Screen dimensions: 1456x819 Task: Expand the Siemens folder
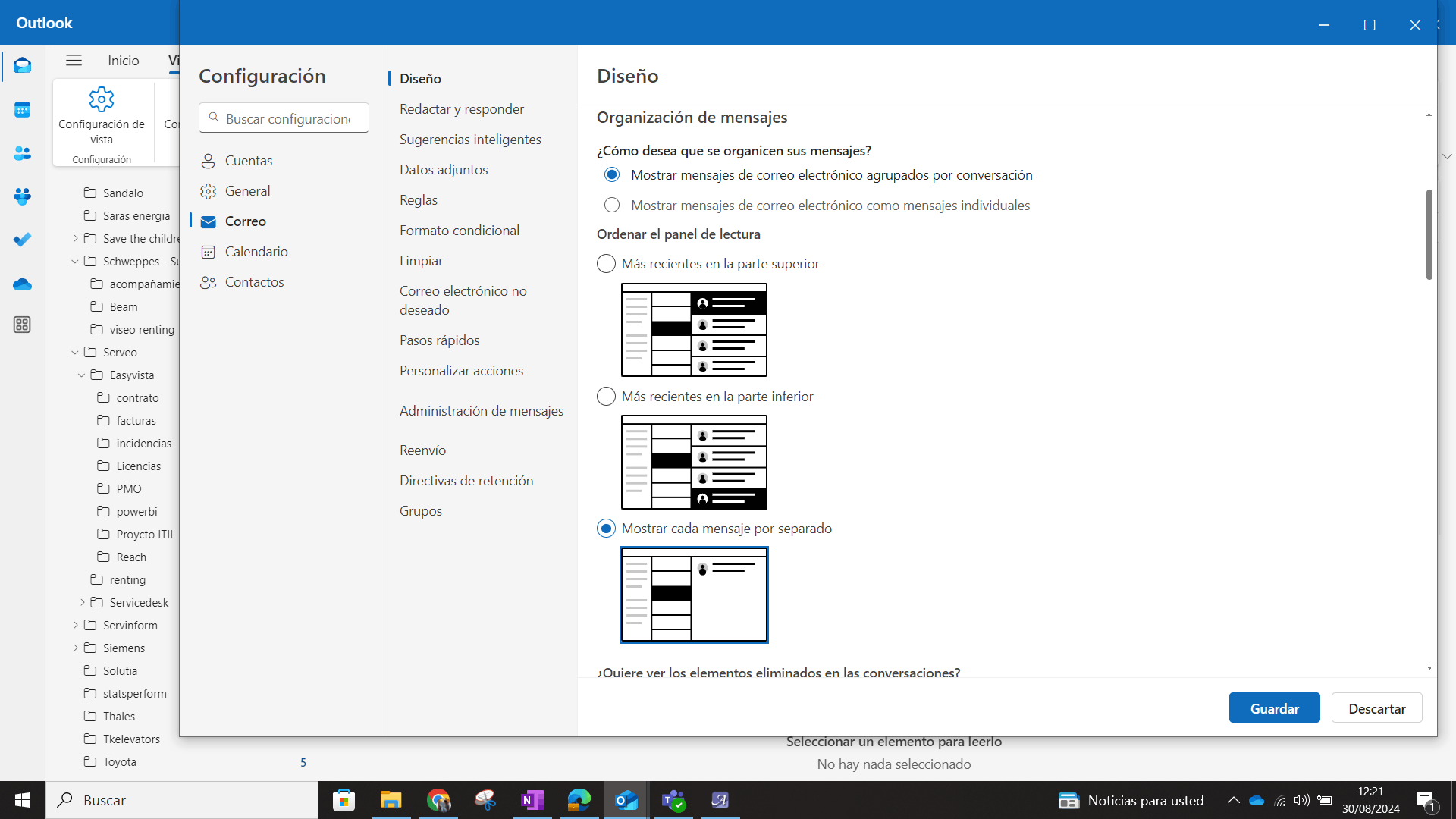[76, 648]
